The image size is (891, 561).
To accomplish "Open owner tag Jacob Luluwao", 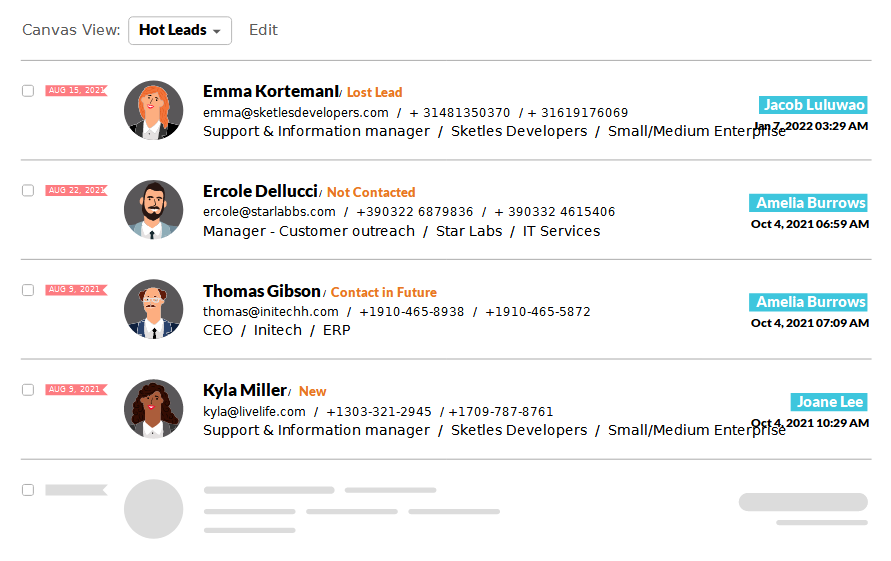I will tap(813, 105).
